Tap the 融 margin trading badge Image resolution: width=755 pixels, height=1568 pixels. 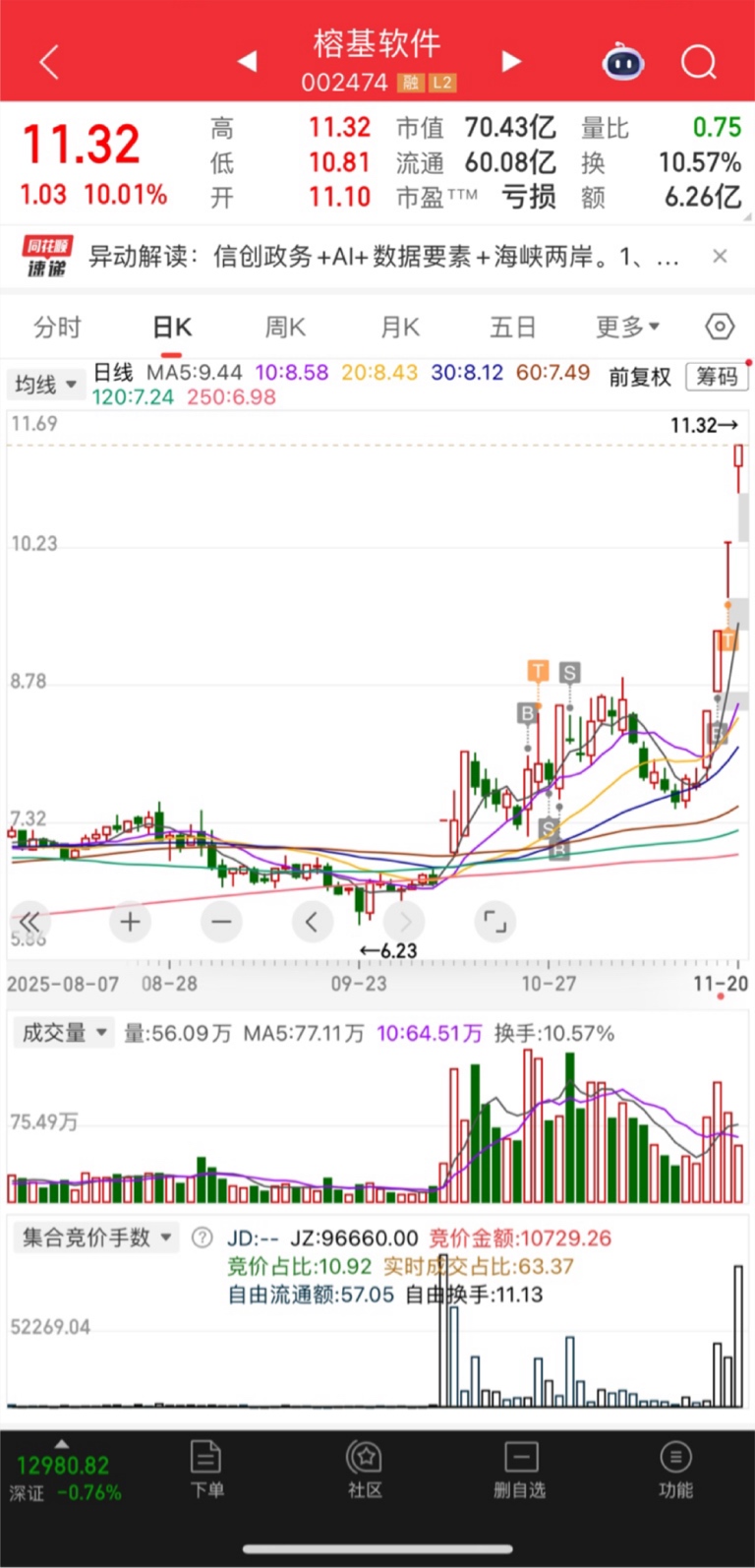(410, 83)
